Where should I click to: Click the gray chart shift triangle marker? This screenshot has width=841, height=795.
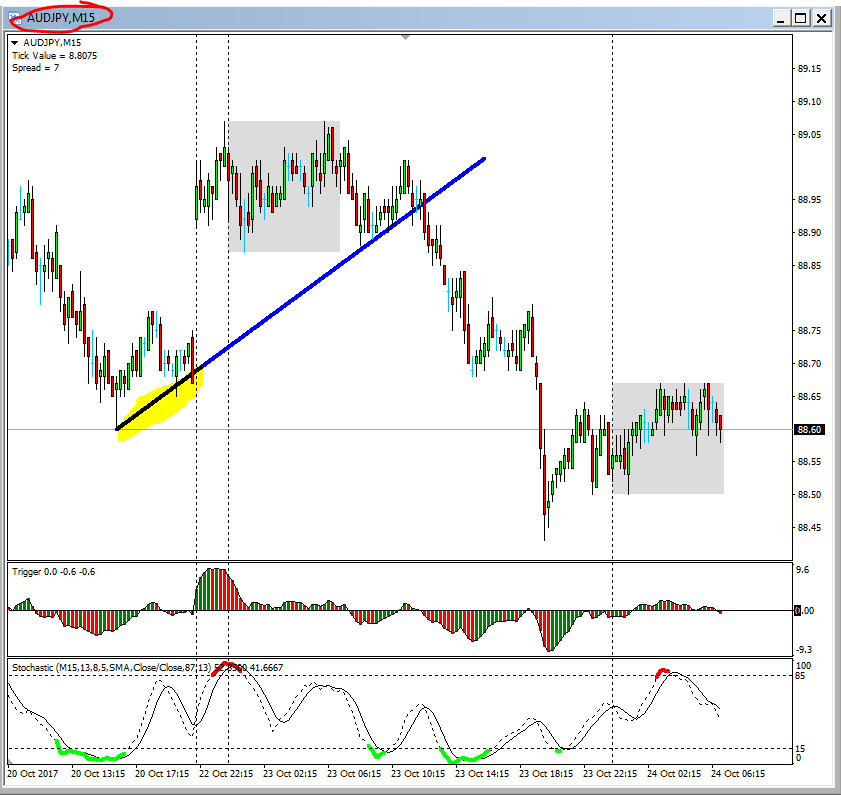click(x=405, y=37)
